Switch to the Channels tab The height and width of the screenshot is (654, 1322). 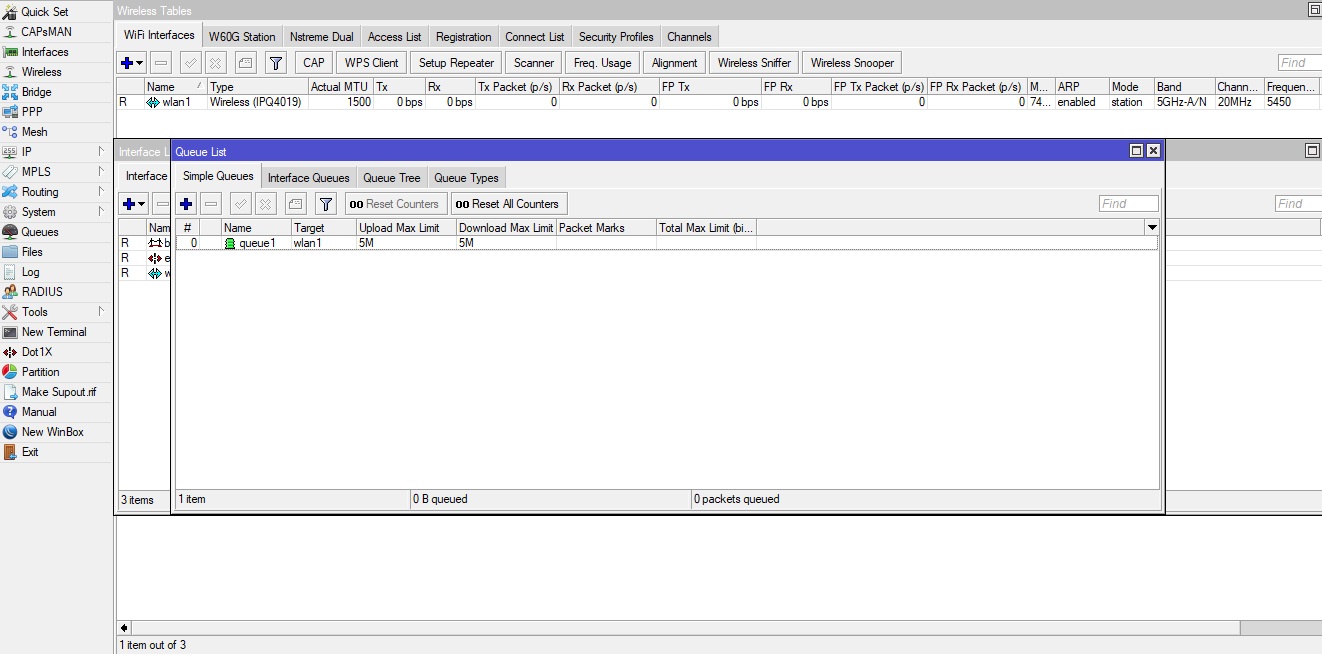[x=689, y=37]
